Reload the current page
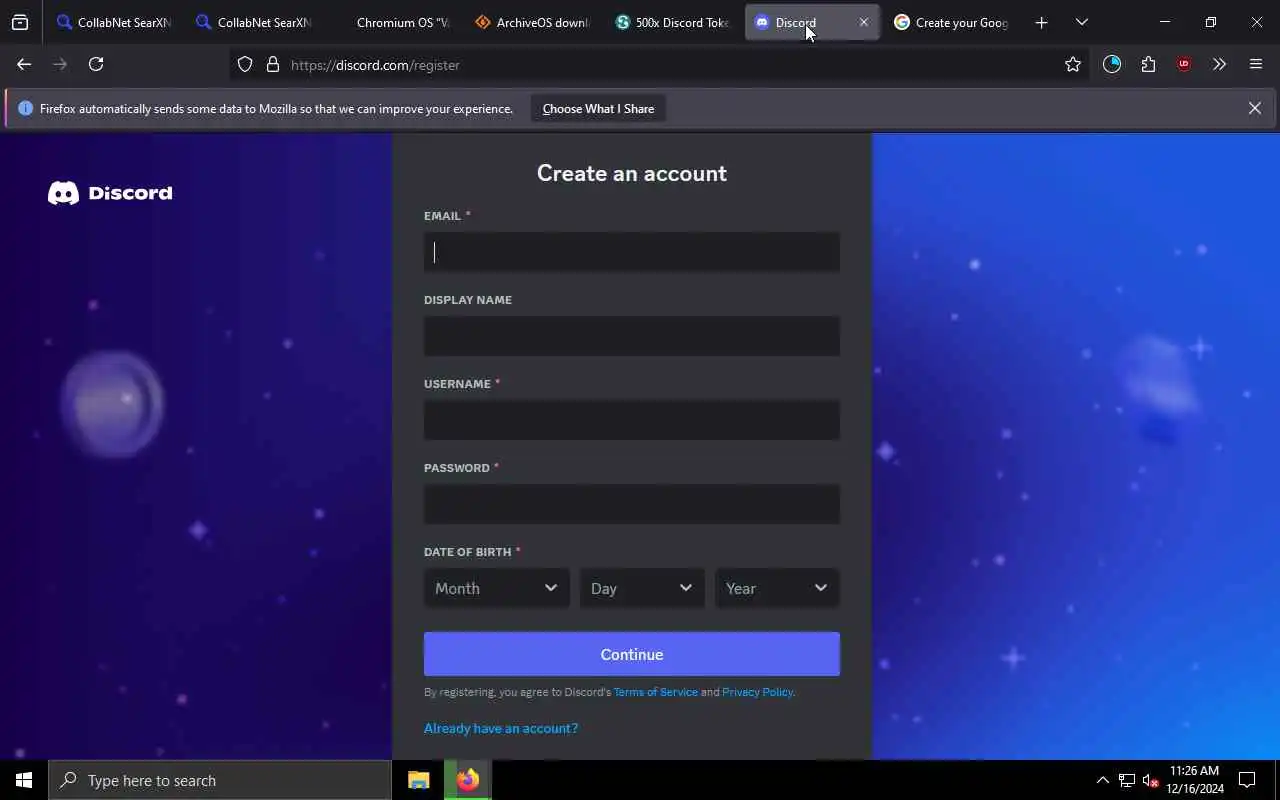Image resolution: width=1280 pixels, height=800 pixels. point(96,64)
